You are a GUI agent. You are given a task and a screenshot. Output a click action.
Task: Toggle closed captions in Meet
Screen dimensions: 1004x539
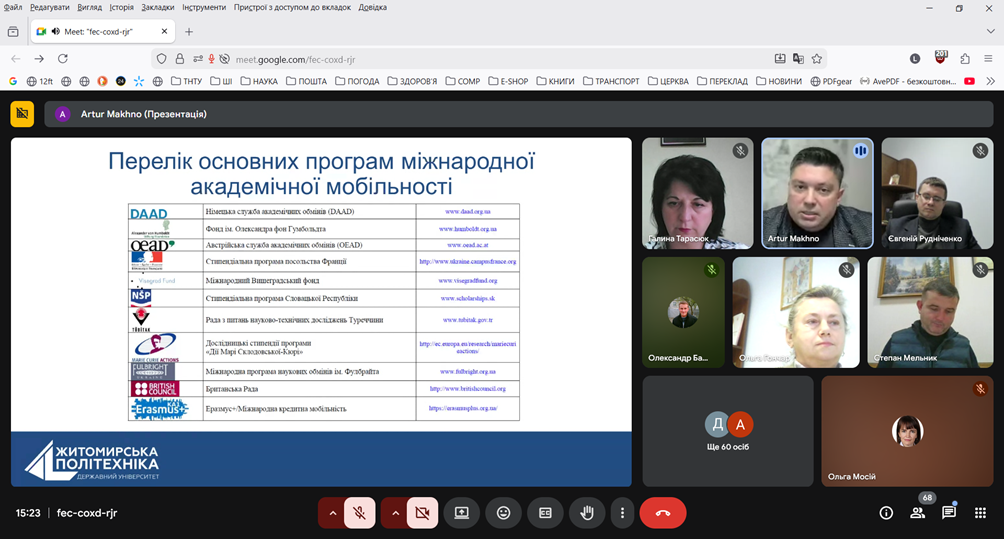pos(545,513)
